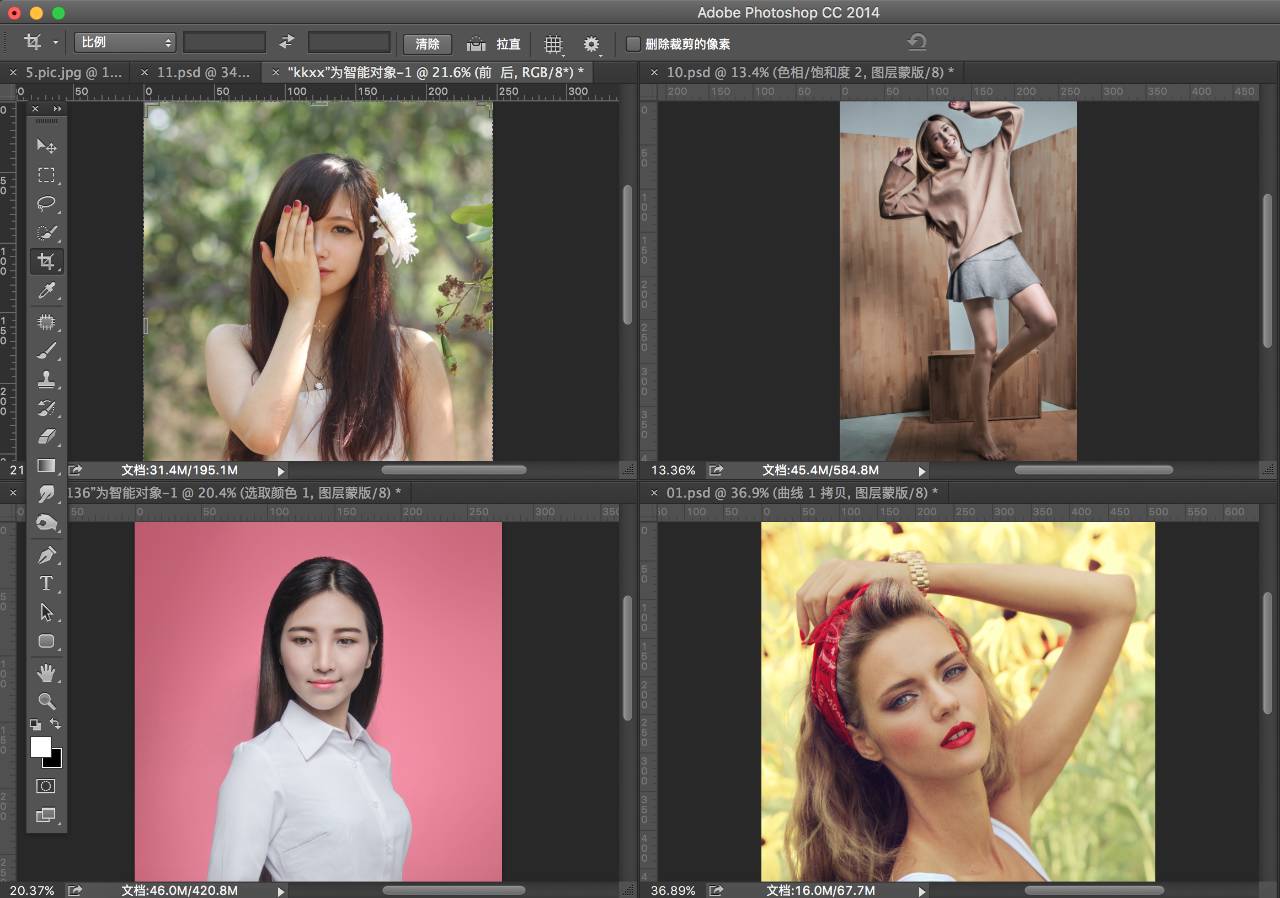Close the 01.psd document tab

pos(654,493)
